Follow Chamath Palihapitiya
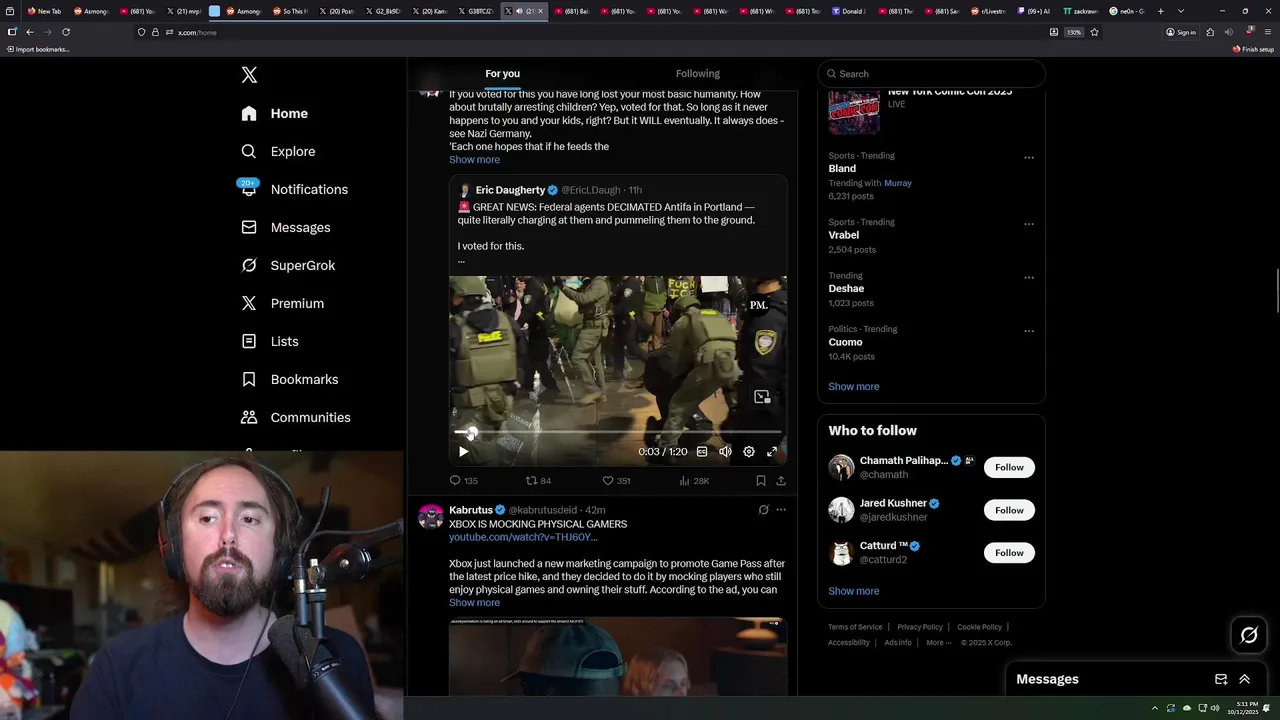 [1009, 467]
